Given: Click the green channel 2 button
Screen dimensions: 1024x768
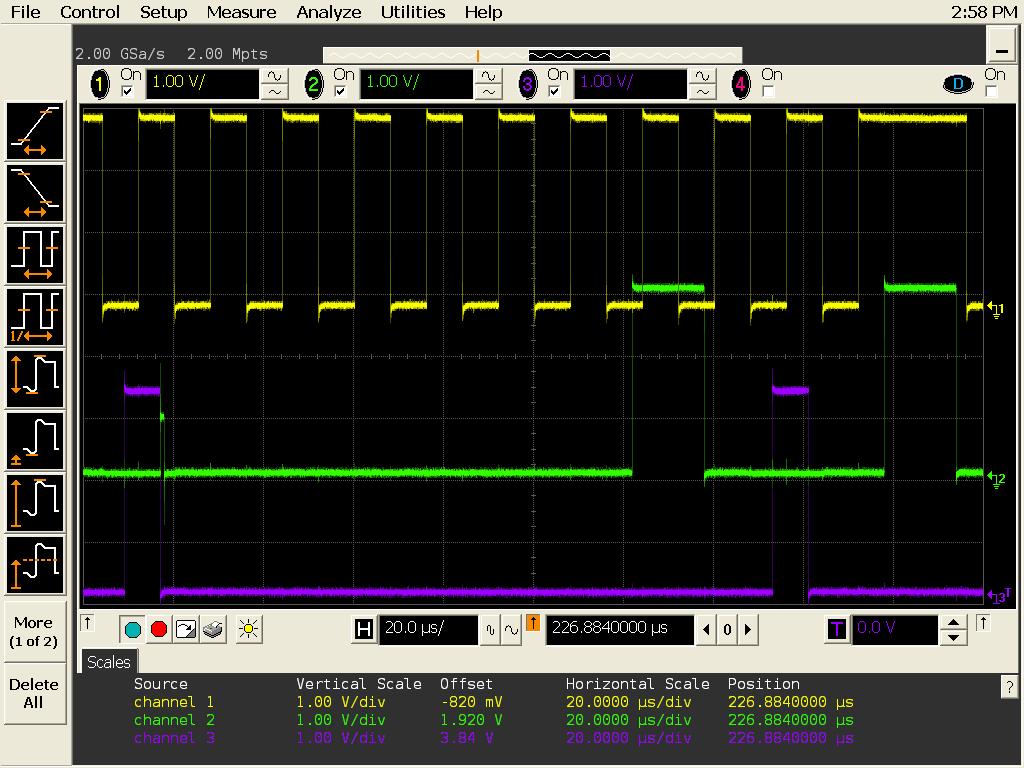Looking at the screenshot, I should click(313, 84).
